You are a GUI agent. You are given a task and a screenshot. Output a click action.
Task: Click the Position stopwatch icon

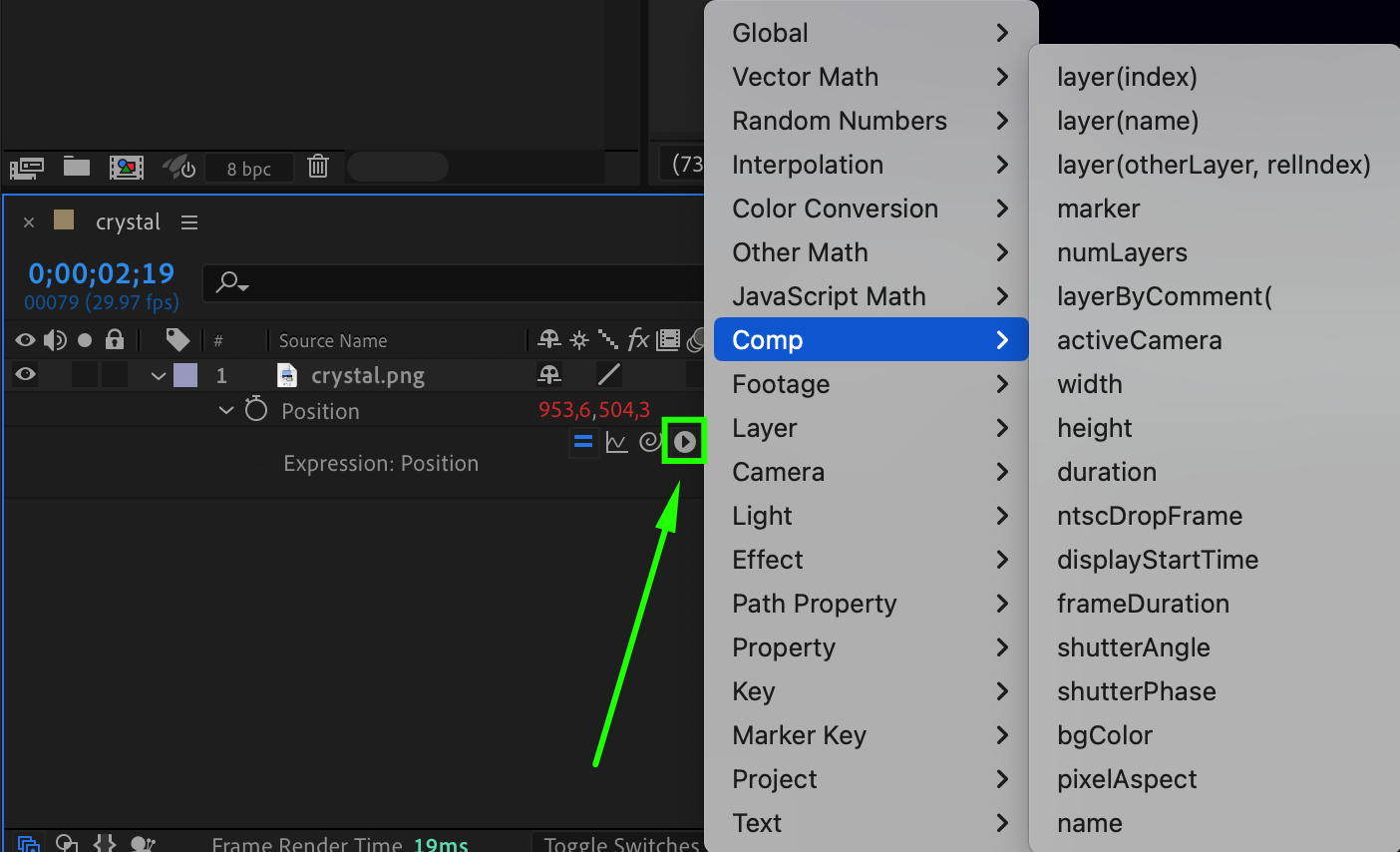click(x=256, y=410)
